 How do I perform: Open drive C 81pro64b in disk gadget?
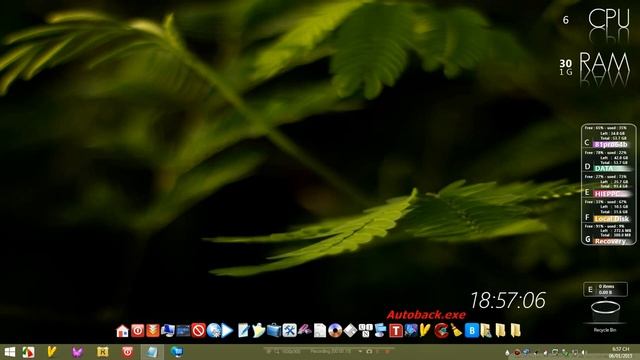(x=608, y=136)
